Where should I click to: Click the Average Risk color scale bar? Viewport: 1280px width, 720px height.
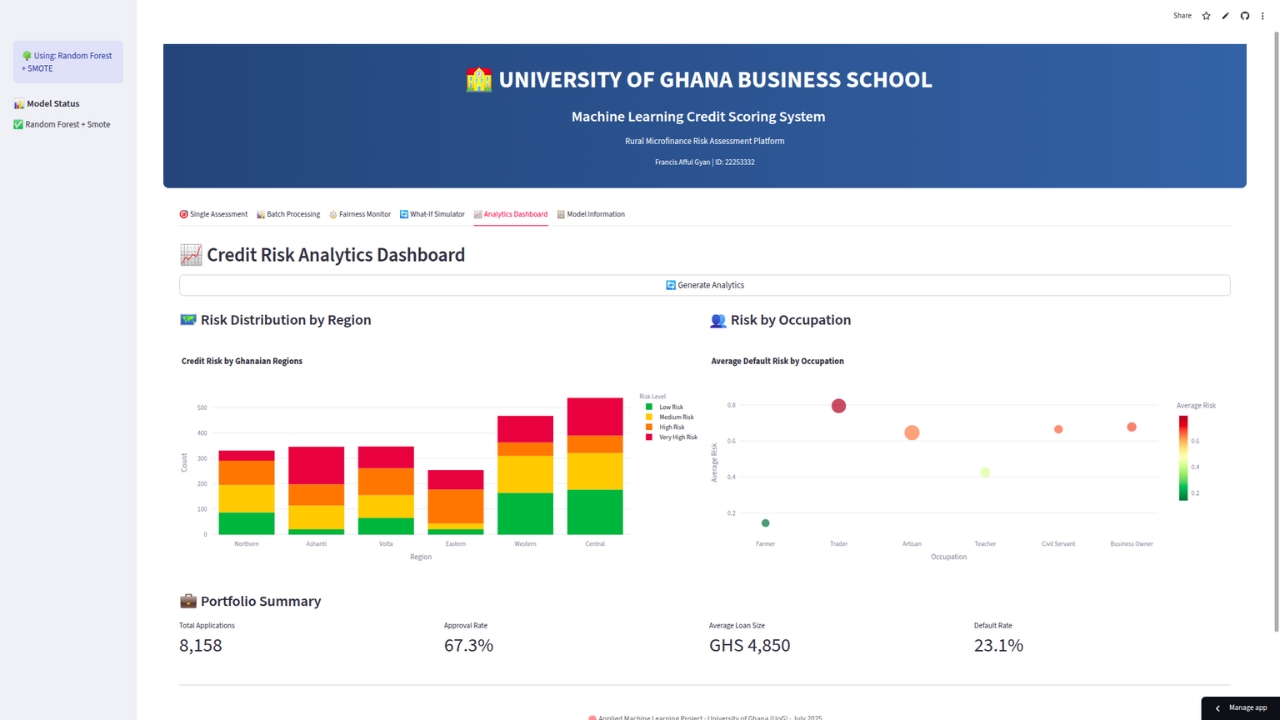[1183, 458]
